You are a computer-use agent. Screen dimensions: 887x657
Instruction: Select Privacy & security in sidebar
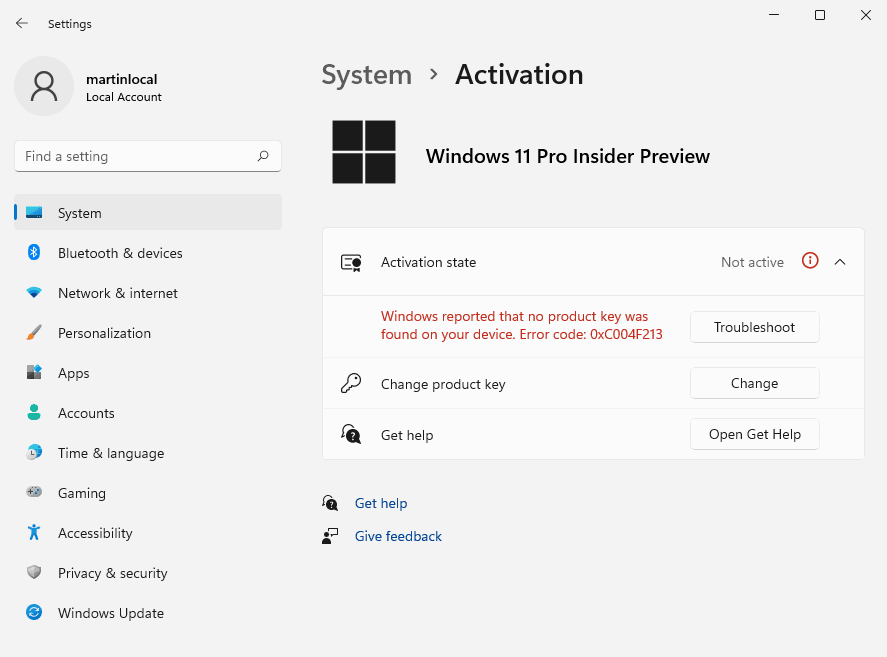click(x=148, y=573)
